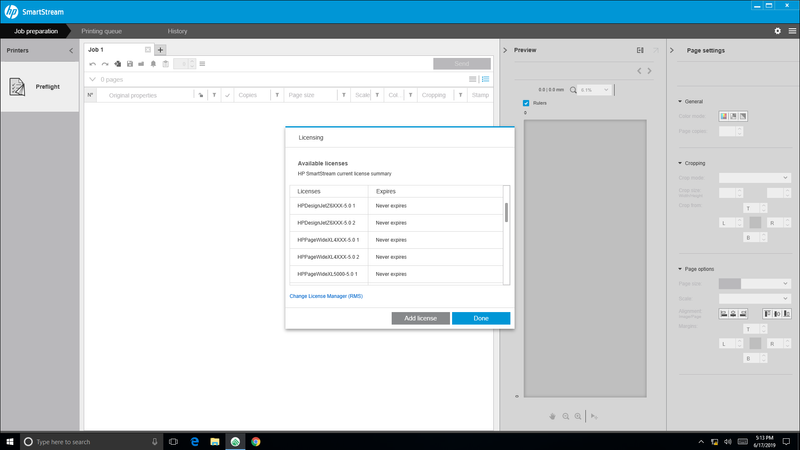Click the zoom out icon below preview
The height and width of the screenshot is (450, 800).
point(565,416)
